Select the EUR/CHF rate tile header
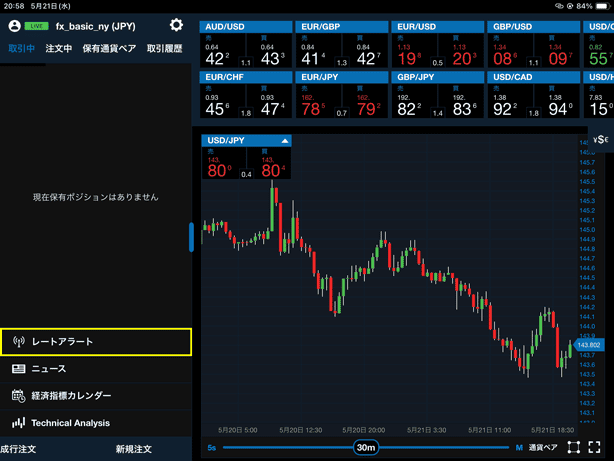 click(246, 77)
